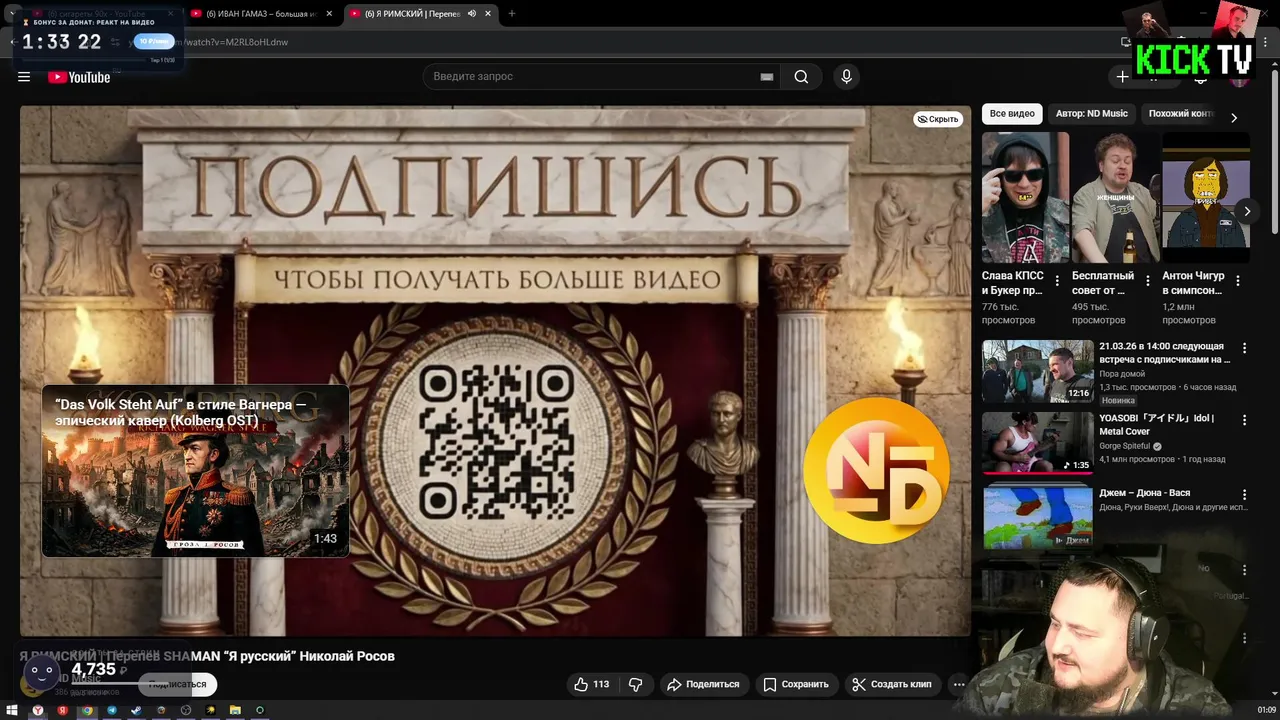Image resolution: width=1280 pixels, height=720 pixels.
Task: Open more actions ellipsis below the video
Action: point(959,684)
